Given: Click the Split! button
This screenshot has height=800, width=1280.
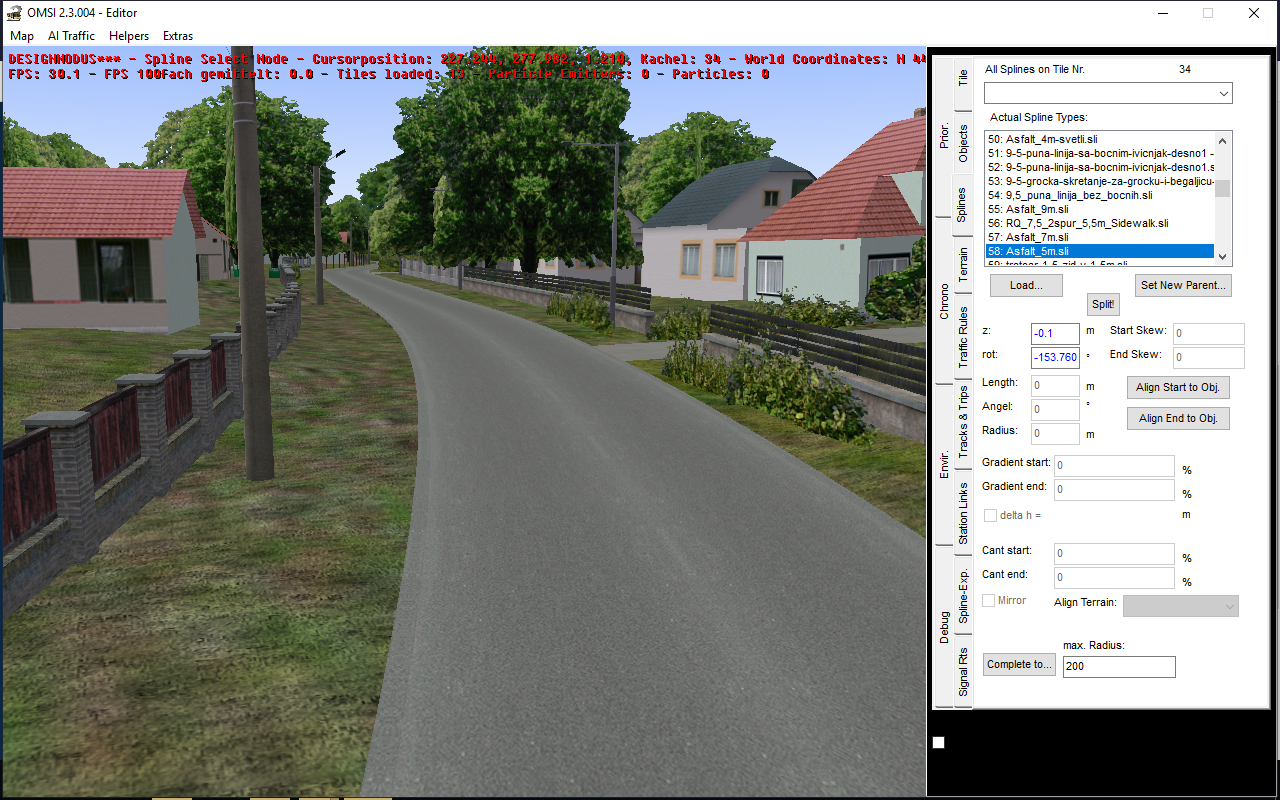Looking at the screenshot, I should click(1103, 305).
